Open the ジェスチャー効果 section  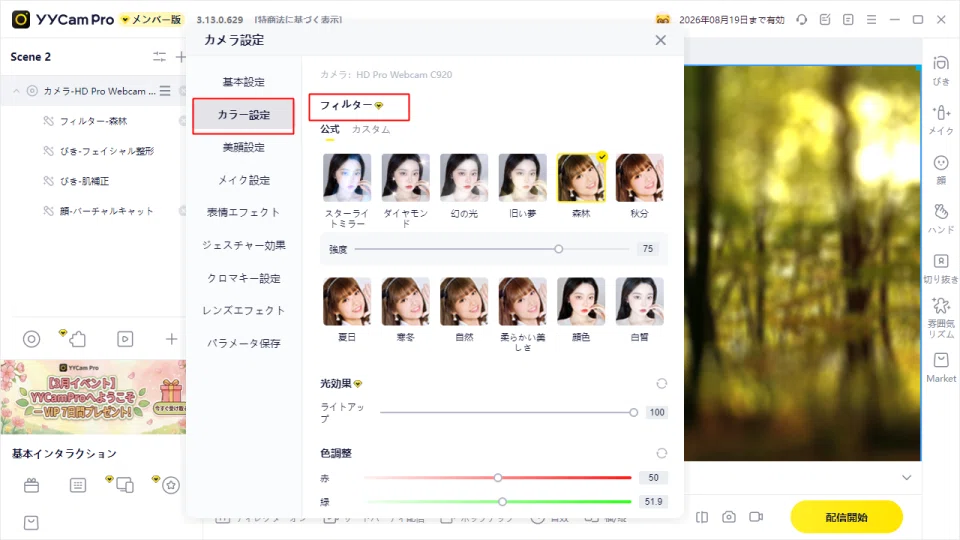tap(243, 246)
